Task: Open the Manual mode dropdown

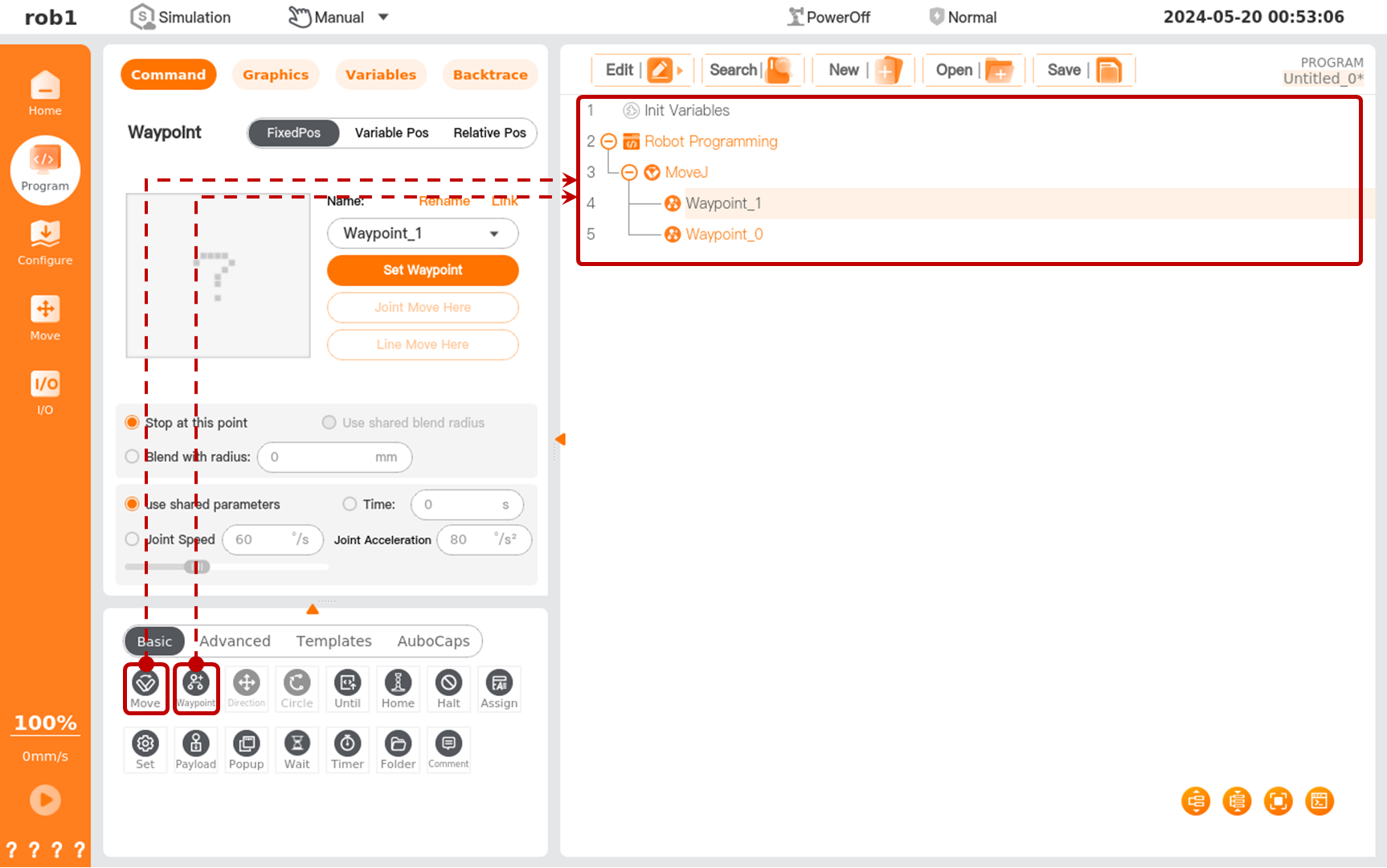Action: [x=383, y=17]
